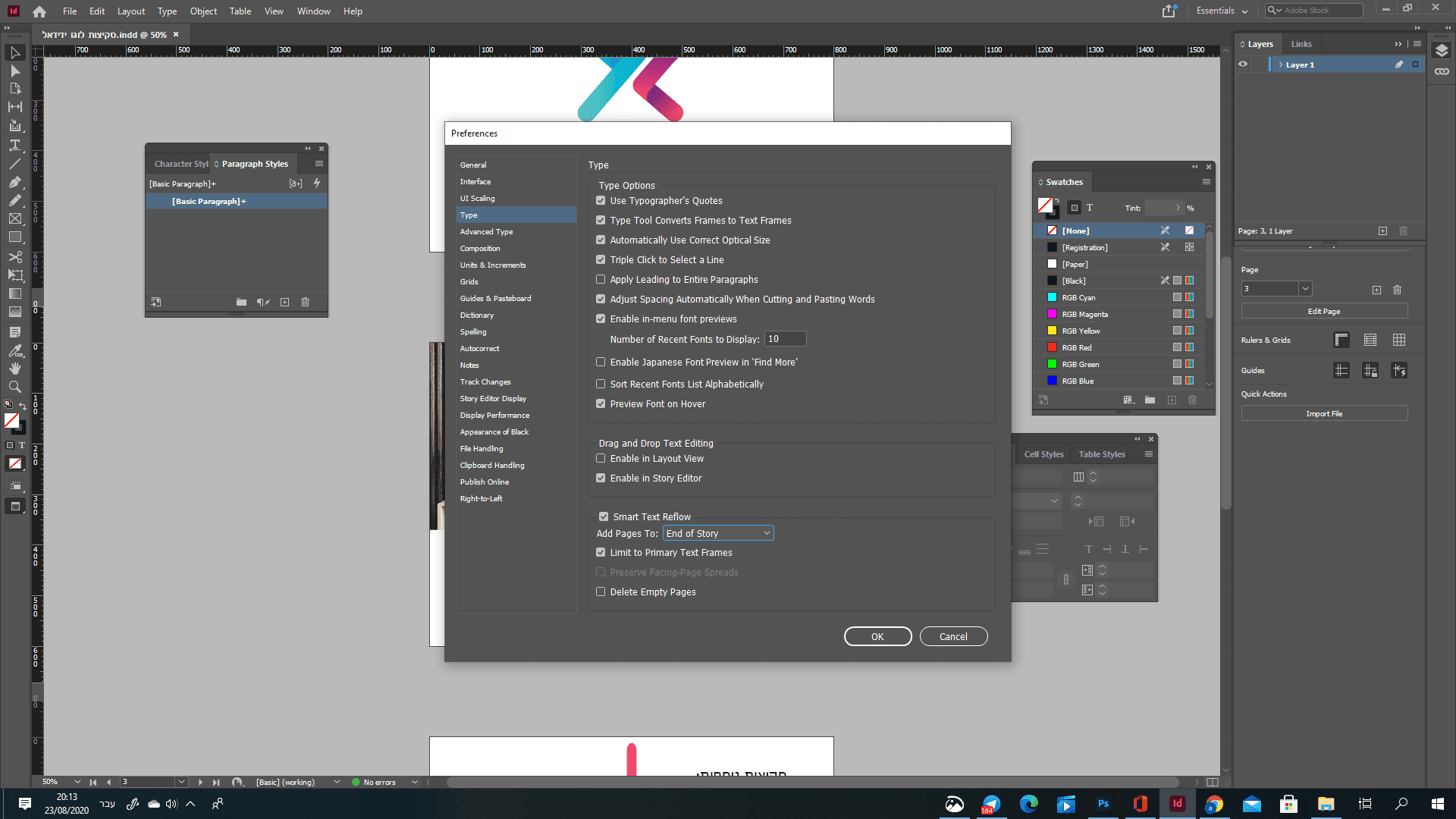Expand Layer 1 disclosure arrow
Screen dimensions: 1456x819
point(1281,64)
